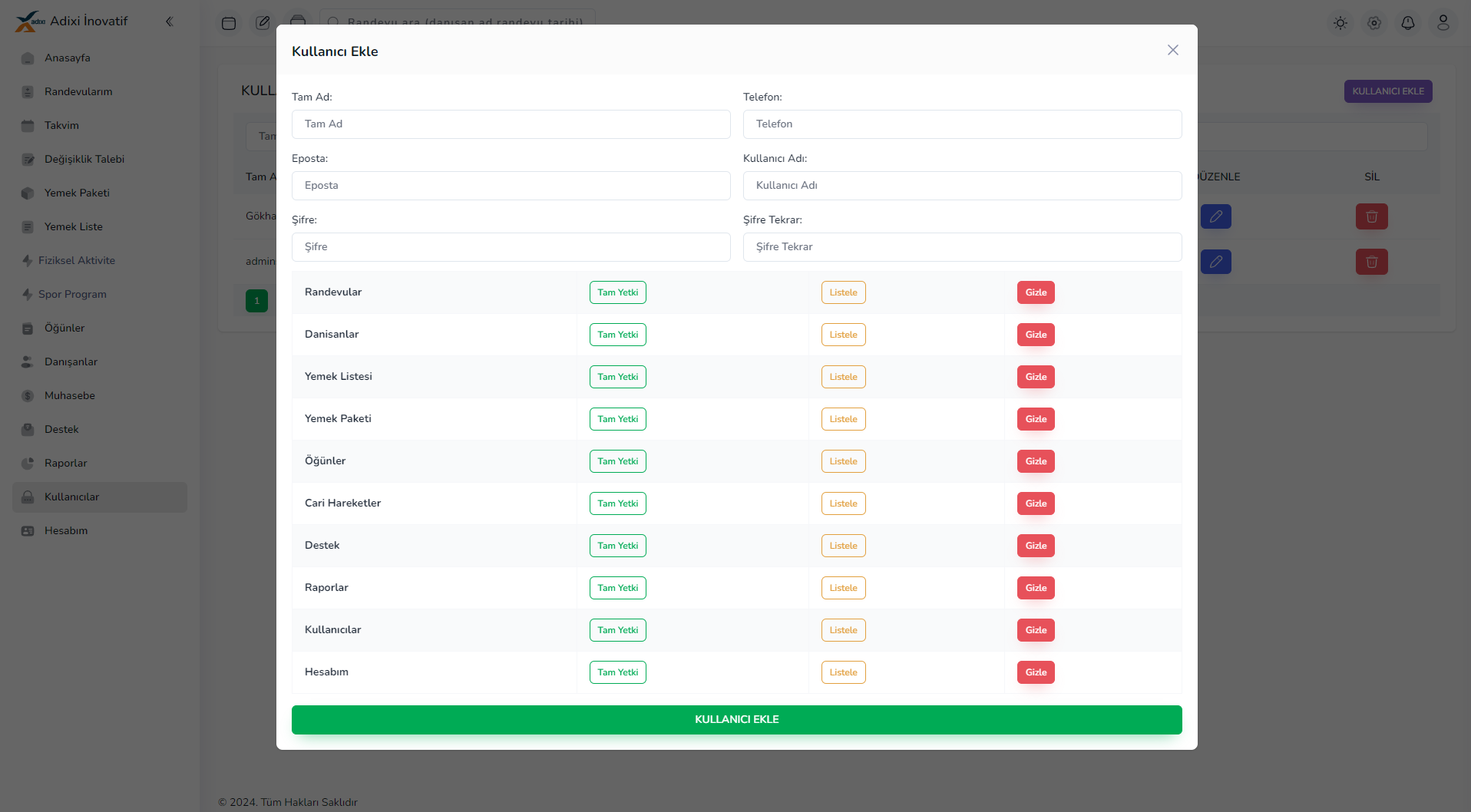1471x812 pixels.
Task: Click the blue edit pencil for Gökhan row
Action: (1216, 216)
